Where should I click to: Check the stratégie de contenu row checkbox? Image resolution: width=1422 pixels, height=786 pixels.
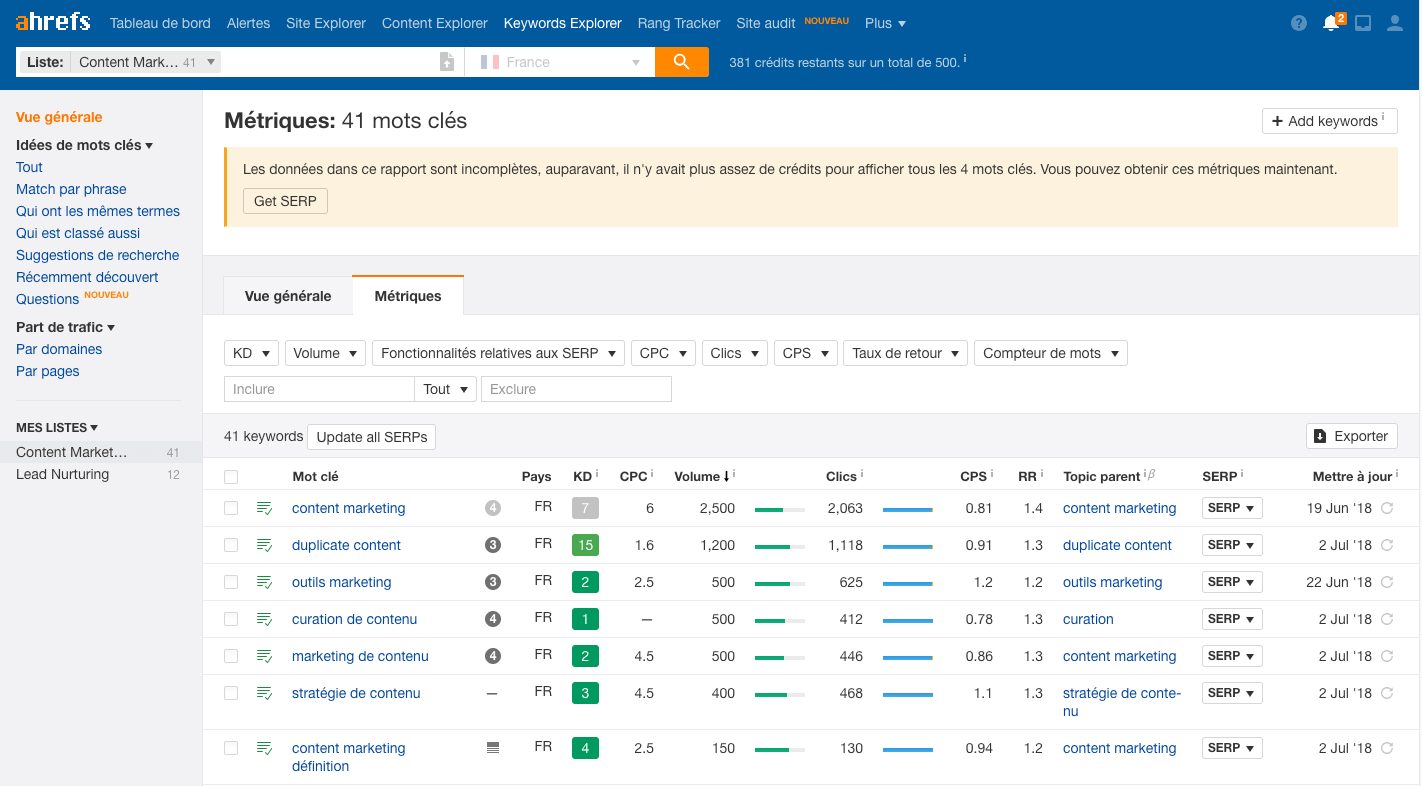point(231,693)
